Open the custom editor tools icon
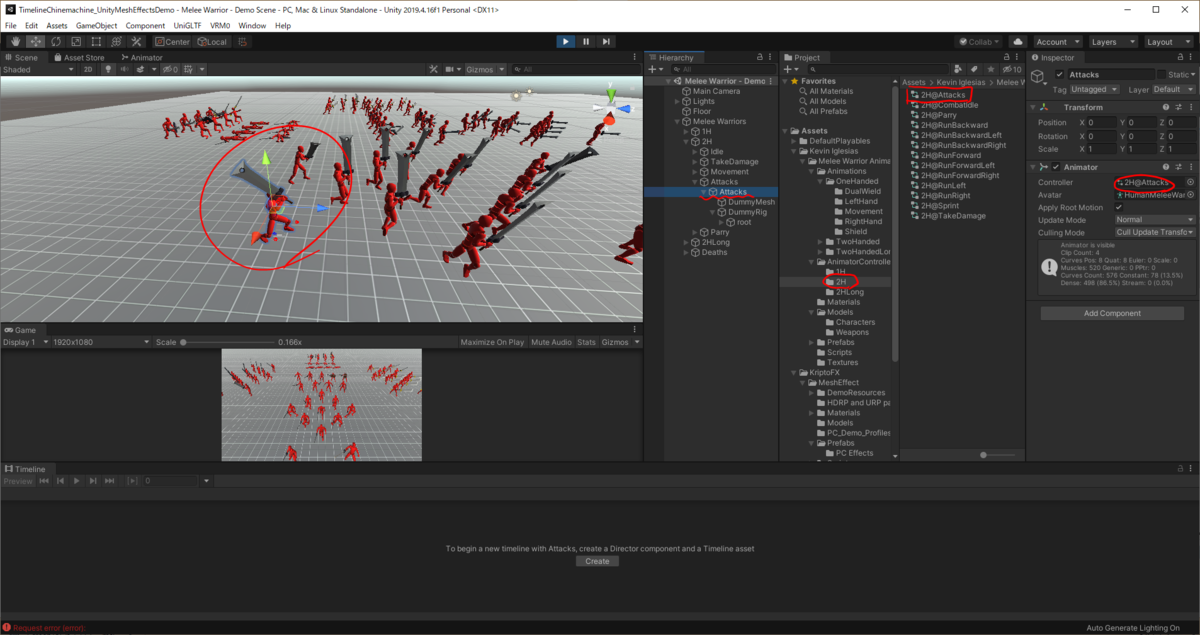The image size is (1200, 635). click(136, 42)
